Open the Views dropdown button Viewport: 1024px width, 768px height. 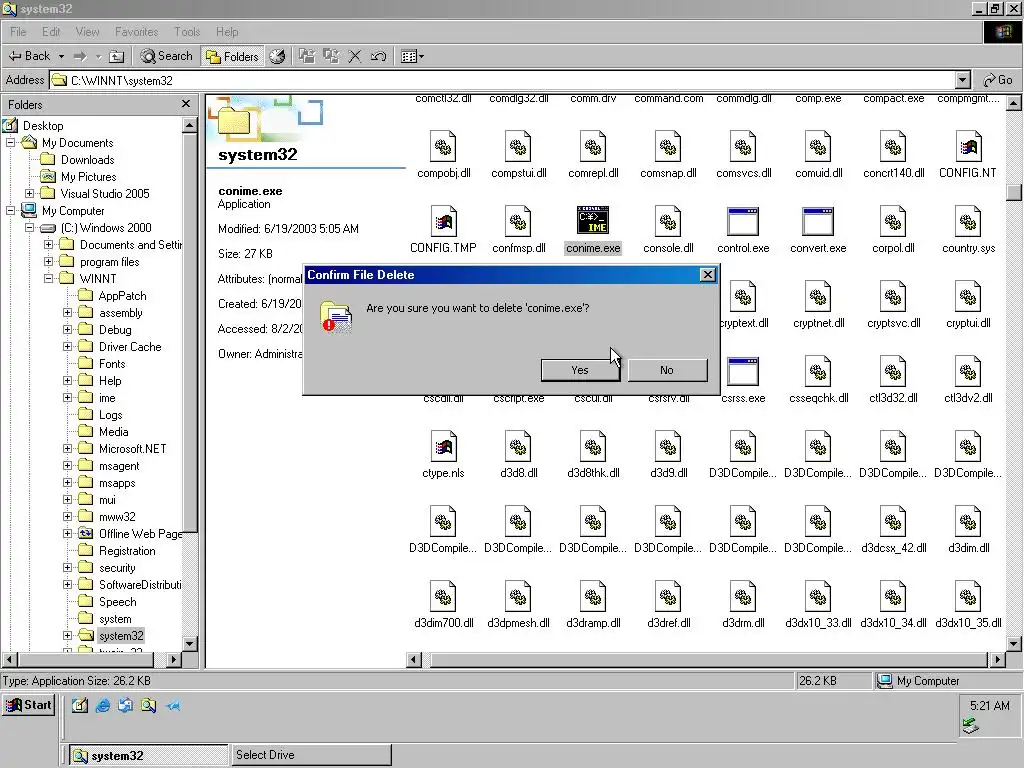412,56
